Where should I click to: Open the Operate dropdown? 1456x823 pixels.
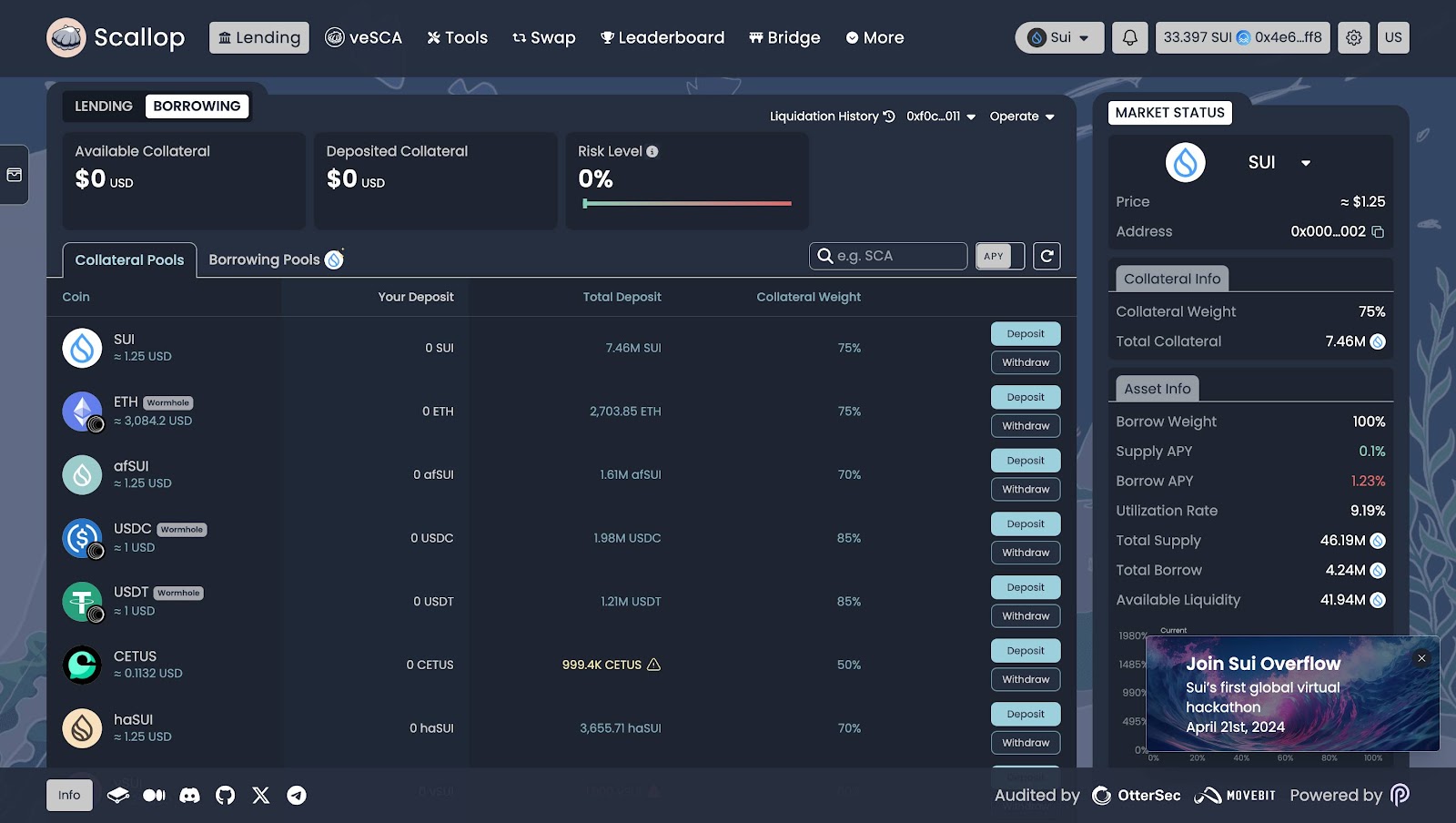coord(1022,116)
